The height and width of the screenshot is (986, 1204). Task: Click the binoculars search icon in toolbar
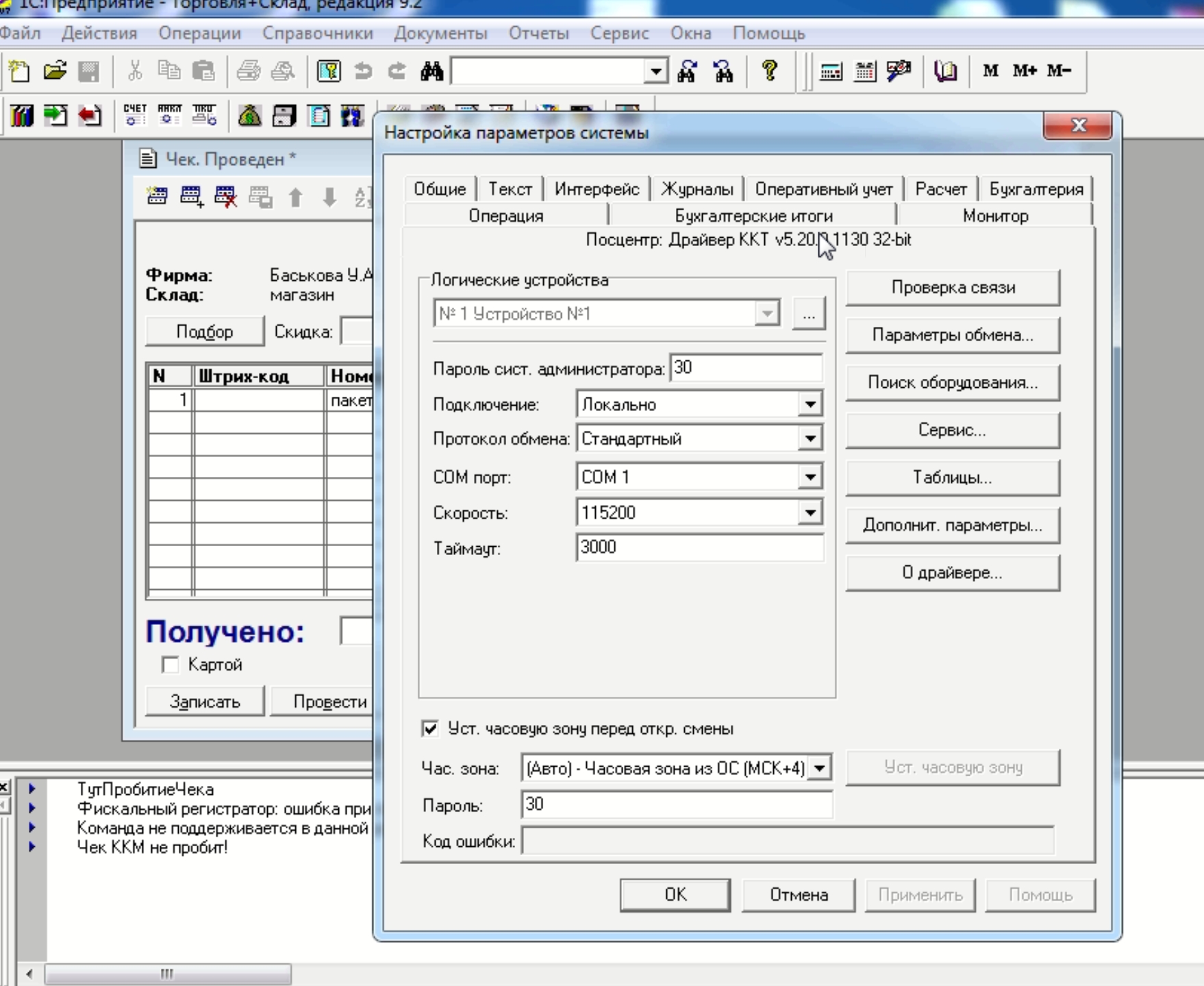[431, 71]
